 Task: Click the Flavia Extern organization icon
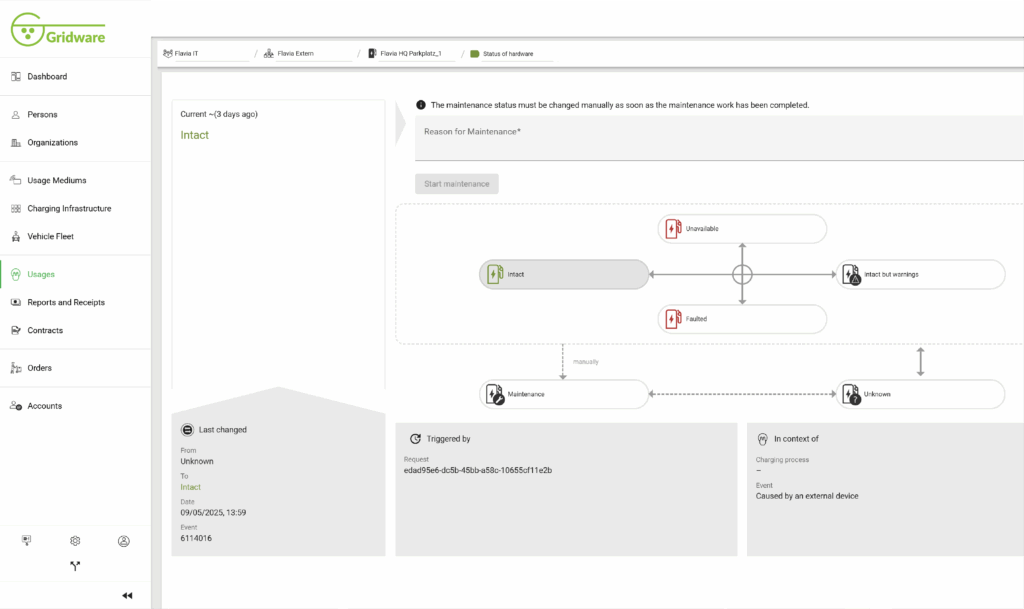[268, 54]
